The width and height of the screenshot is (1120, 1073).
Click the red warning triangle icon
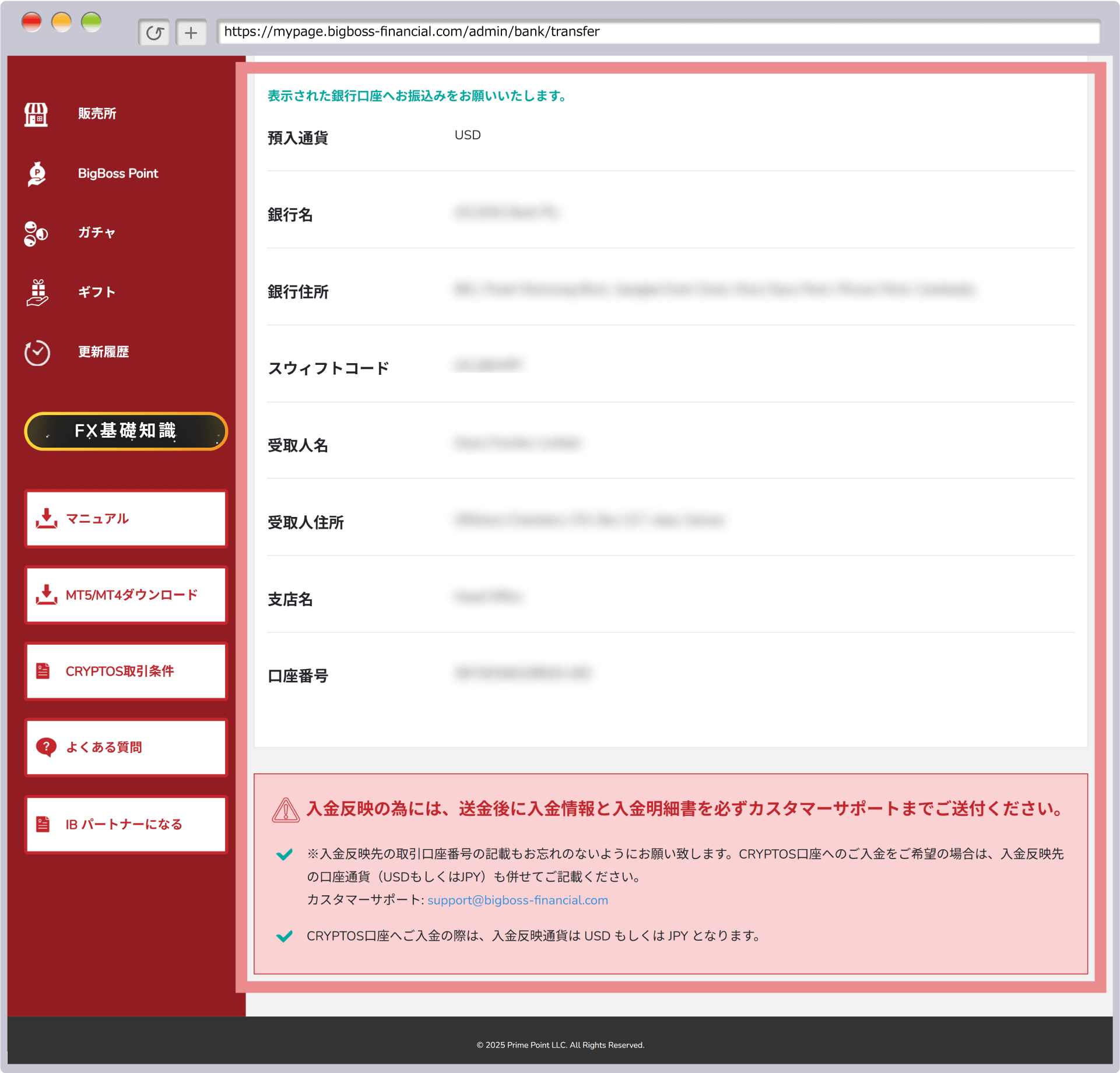(286, 810)
